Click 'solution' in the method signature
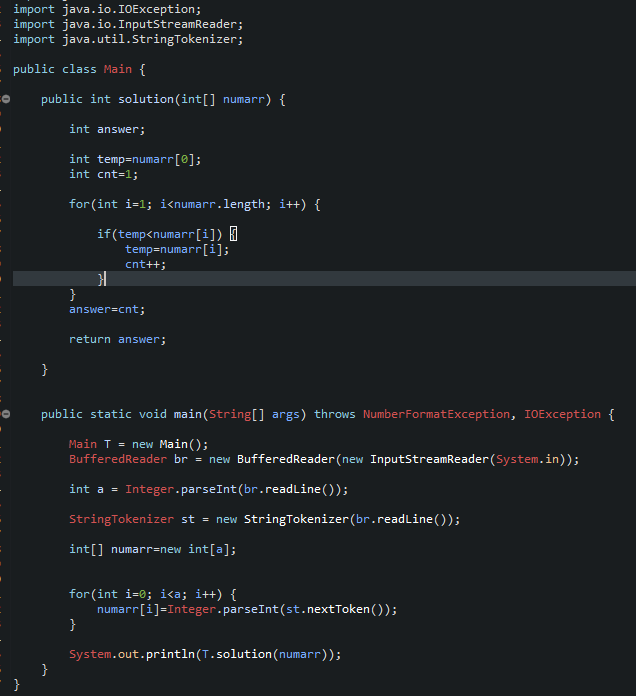 [x=146, y=99]
